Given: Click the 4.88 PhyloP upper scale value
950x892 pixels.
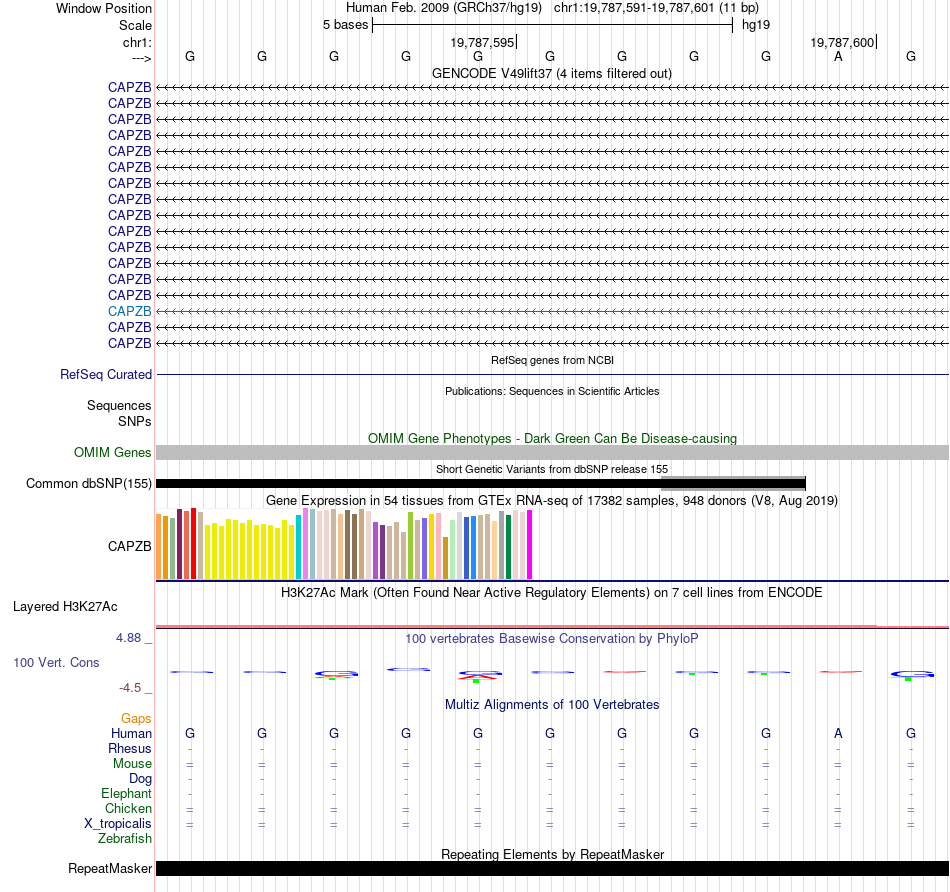Looking at the screenshot, I should point(128,638).
